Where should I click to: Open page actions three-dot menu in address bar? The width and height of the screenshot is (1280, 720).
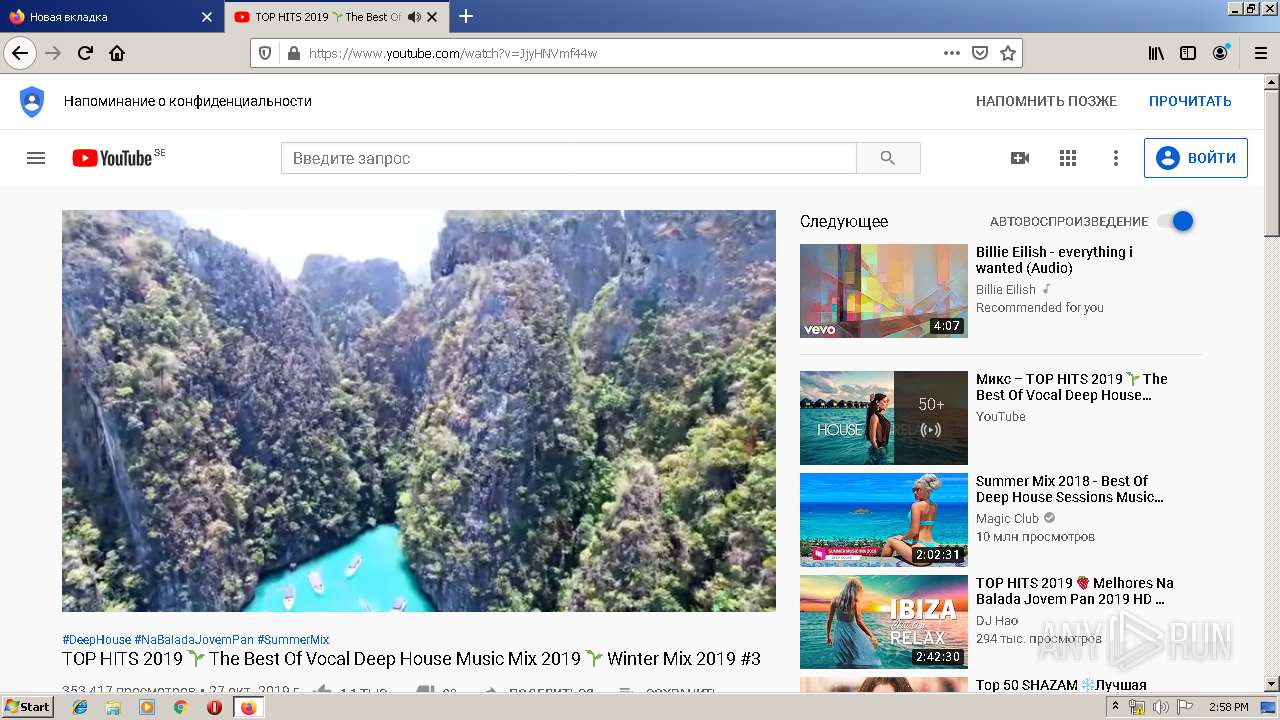pos(952,53)
